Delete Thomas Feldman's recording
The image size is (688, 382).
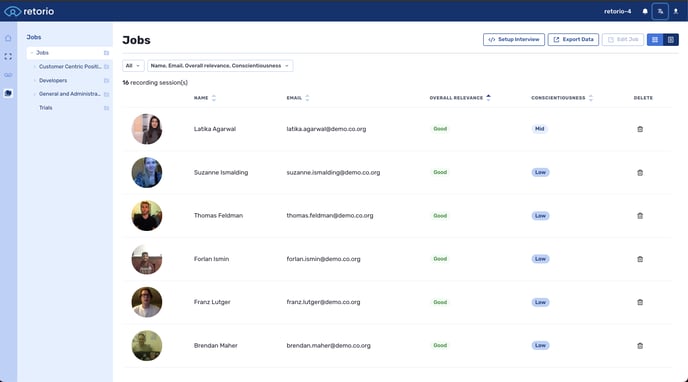coord(640,216)
